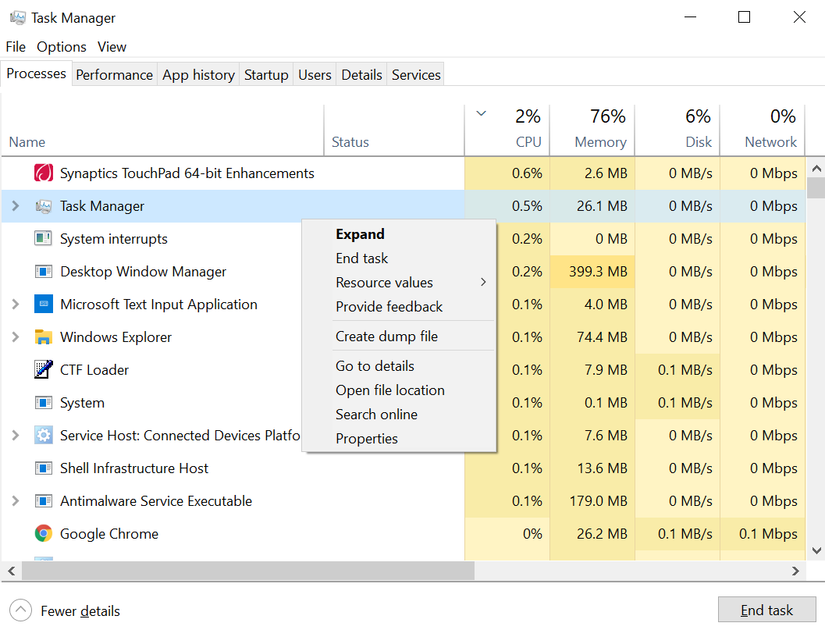Expand the Service Host: Connected Devices row
825x634 pixels.
tap(14, 435)
